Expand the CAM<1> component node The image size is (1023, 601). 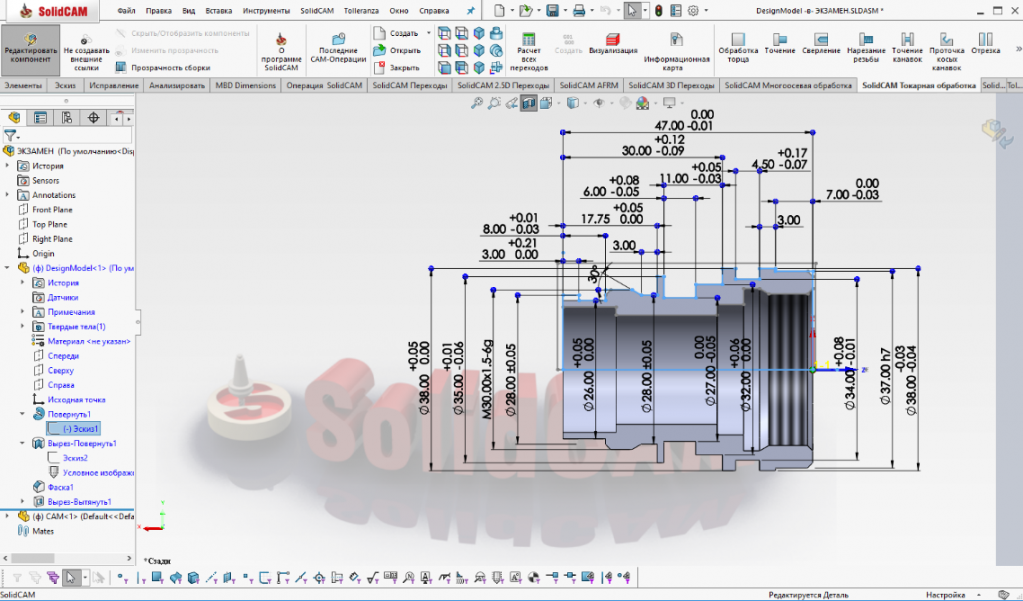pos(8,516)
